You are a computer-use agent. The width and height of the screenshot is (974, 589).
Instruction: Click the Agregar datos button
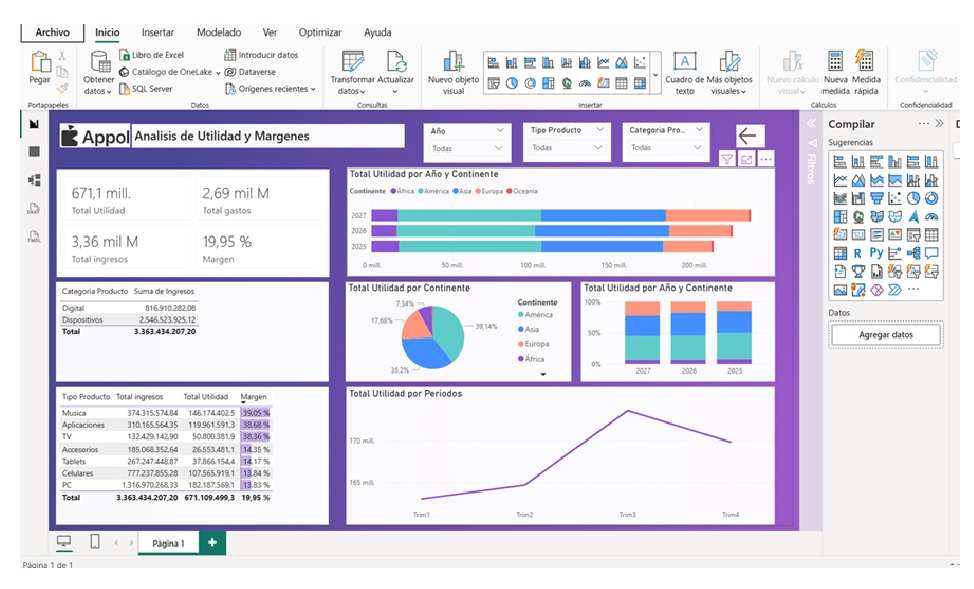pyautogui.click(x=885, y=335)
